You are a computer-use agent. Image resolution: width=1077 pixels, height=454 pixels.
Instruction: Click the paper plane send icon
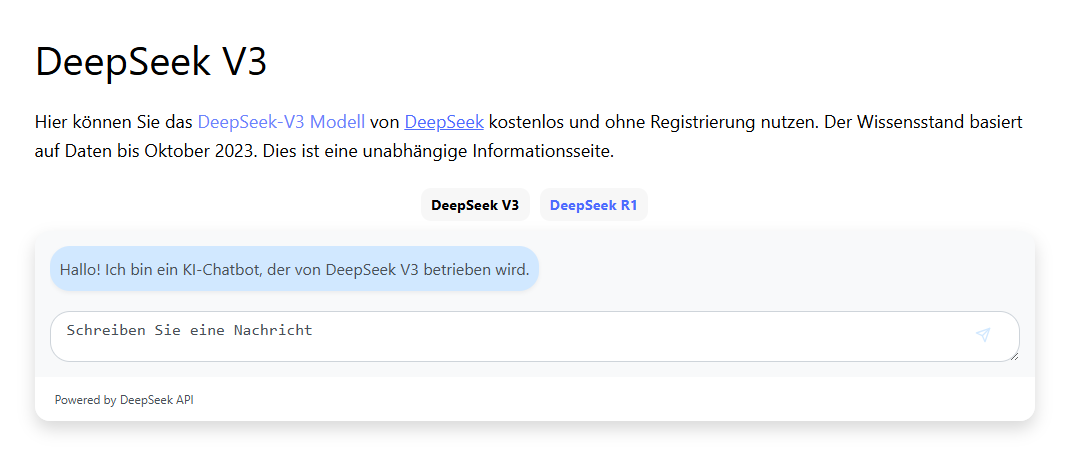[x=983, y=335]
